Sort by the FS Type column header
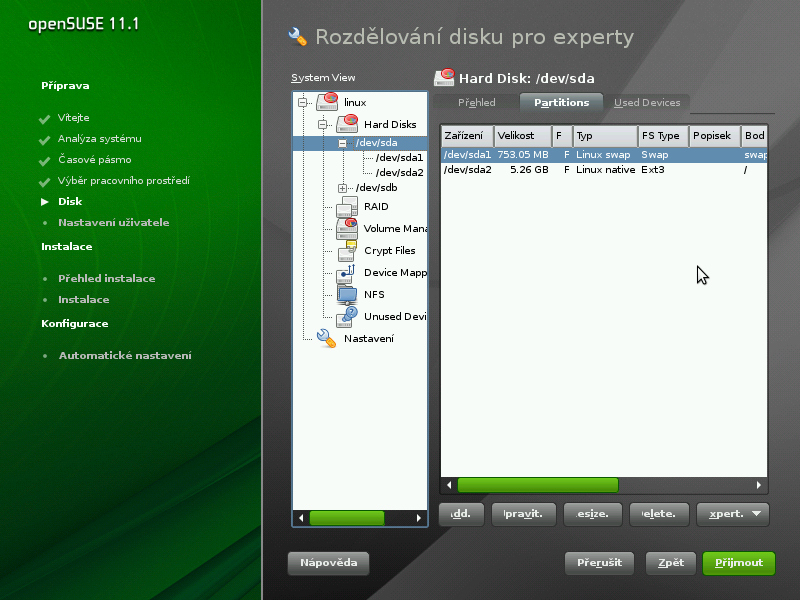The height and width of the screenshot is (600, 800). click(663, 136)
